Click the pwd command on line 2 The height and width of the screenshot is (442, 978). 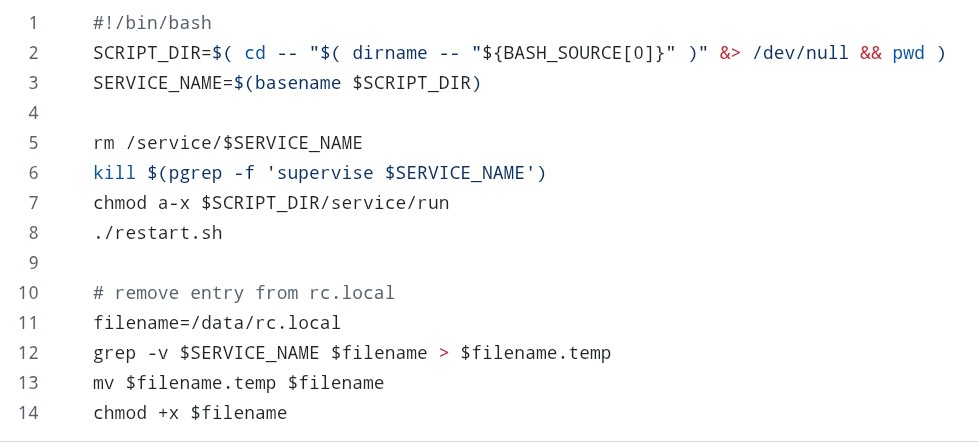[x=909, y=52]
